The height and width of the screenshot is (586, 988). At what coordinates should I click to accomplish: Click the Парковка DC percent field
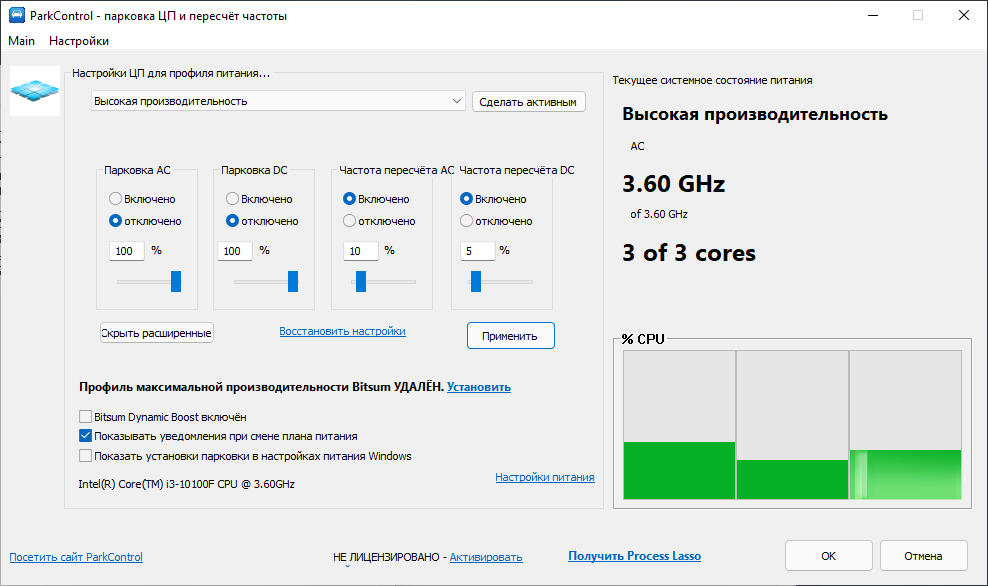[x=235, y=251]
